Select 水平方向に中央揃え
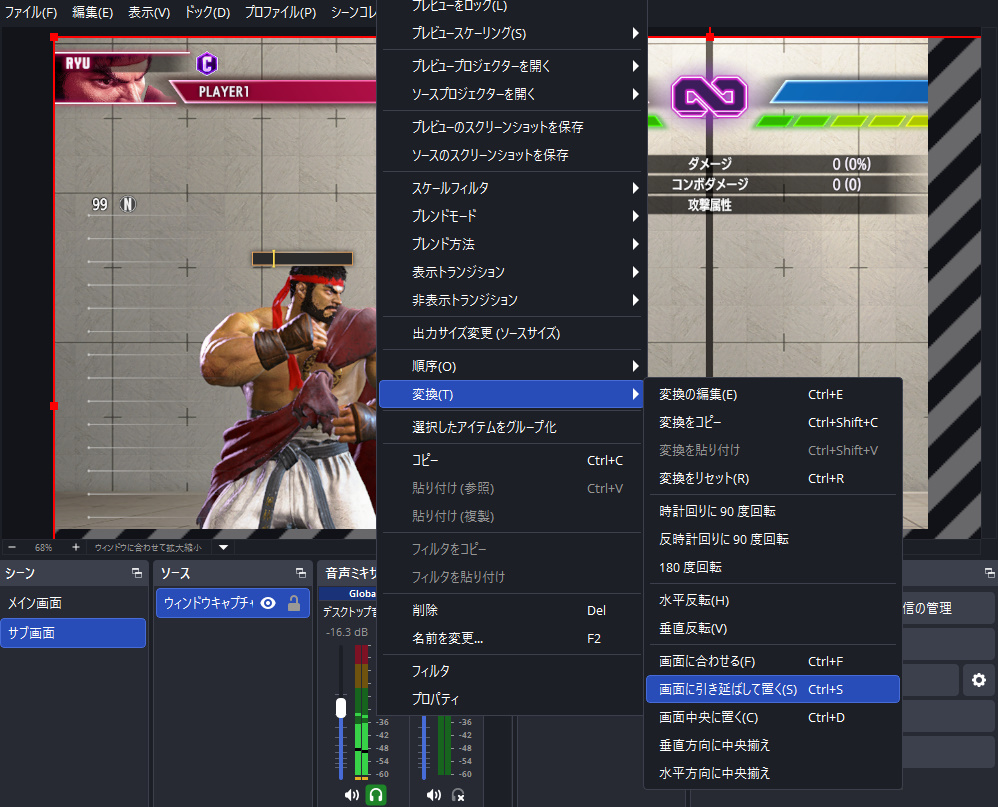Viewport: 998px width, 807px height. [x=773, y=773]
